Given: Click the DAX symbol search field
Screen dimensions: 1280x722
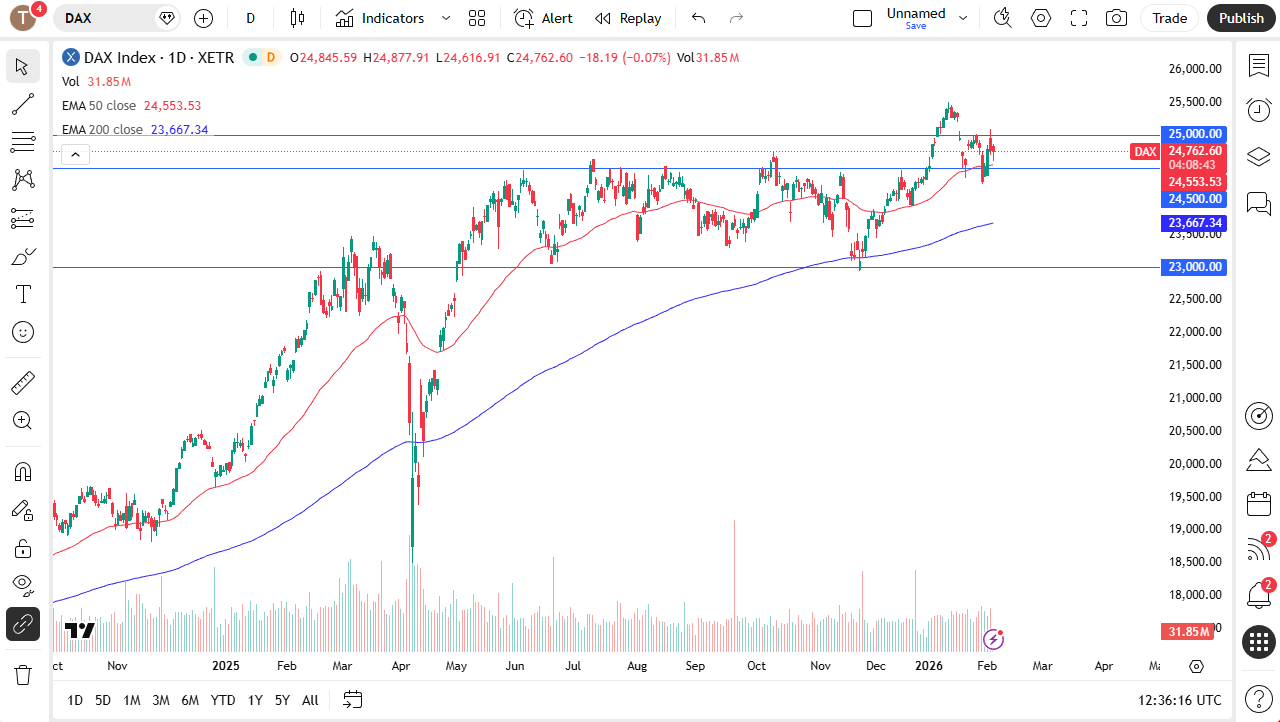Looking at the screenshot, I should tap(116, 18).
